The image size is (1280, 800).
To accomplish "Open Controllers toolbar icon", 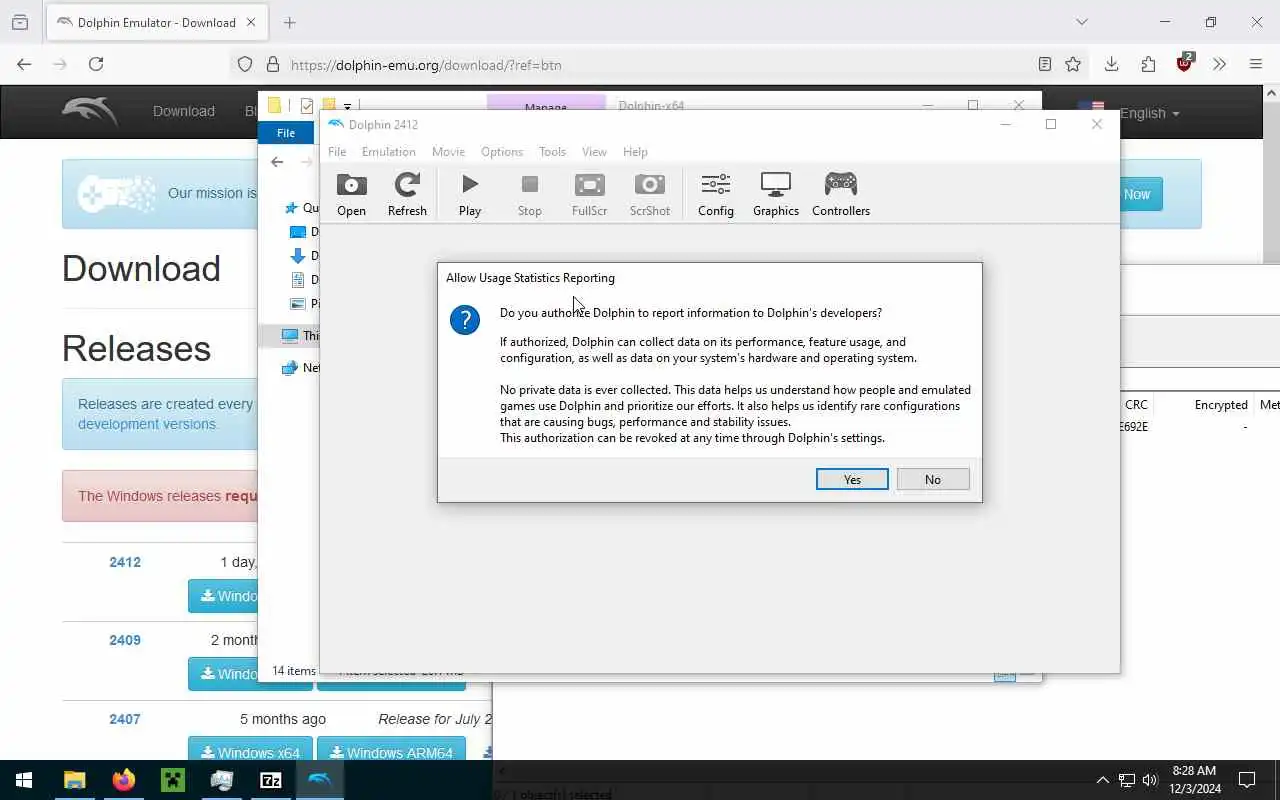I will 841,195.
